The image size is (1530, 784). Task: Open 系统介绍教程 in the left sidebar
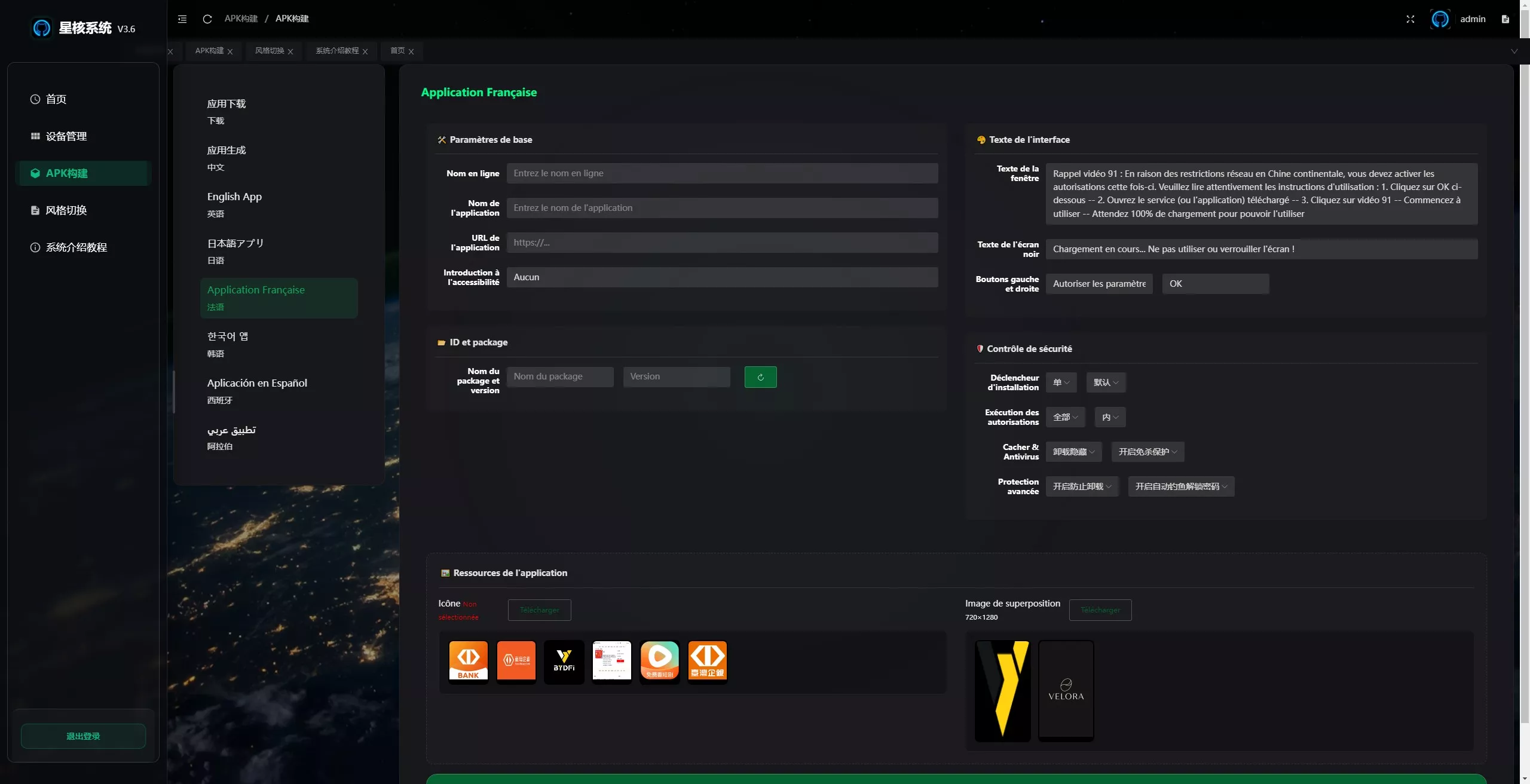pos(84,247)
